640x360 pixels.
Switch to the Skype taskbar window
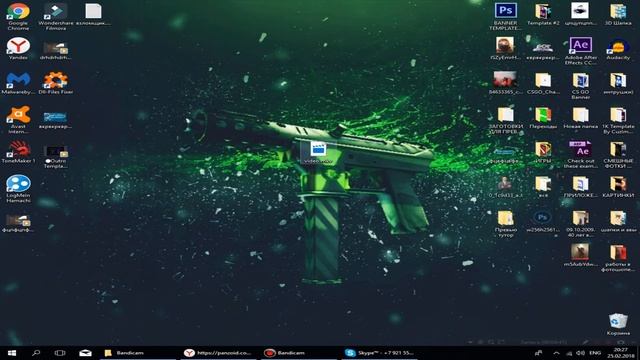379,353
